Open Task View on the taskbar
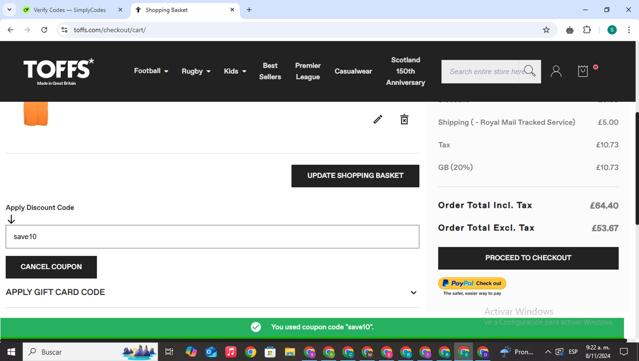Image resolution: width=639 pixels, height=361 pixels. point(169,352)
